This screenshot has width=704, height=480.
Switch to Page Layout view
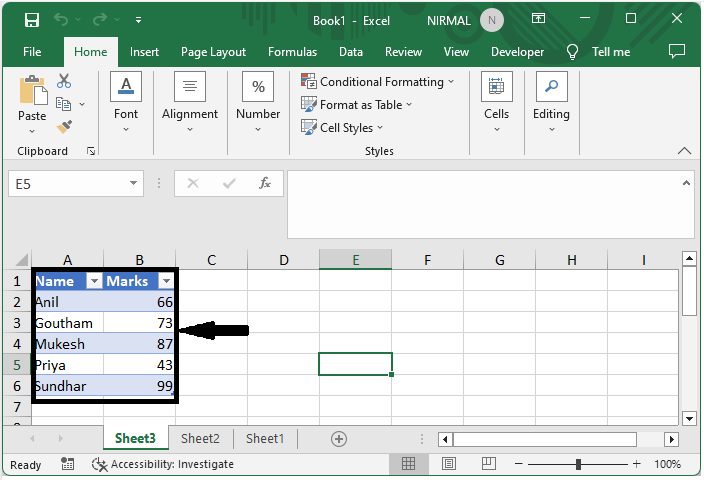(450, 464)
